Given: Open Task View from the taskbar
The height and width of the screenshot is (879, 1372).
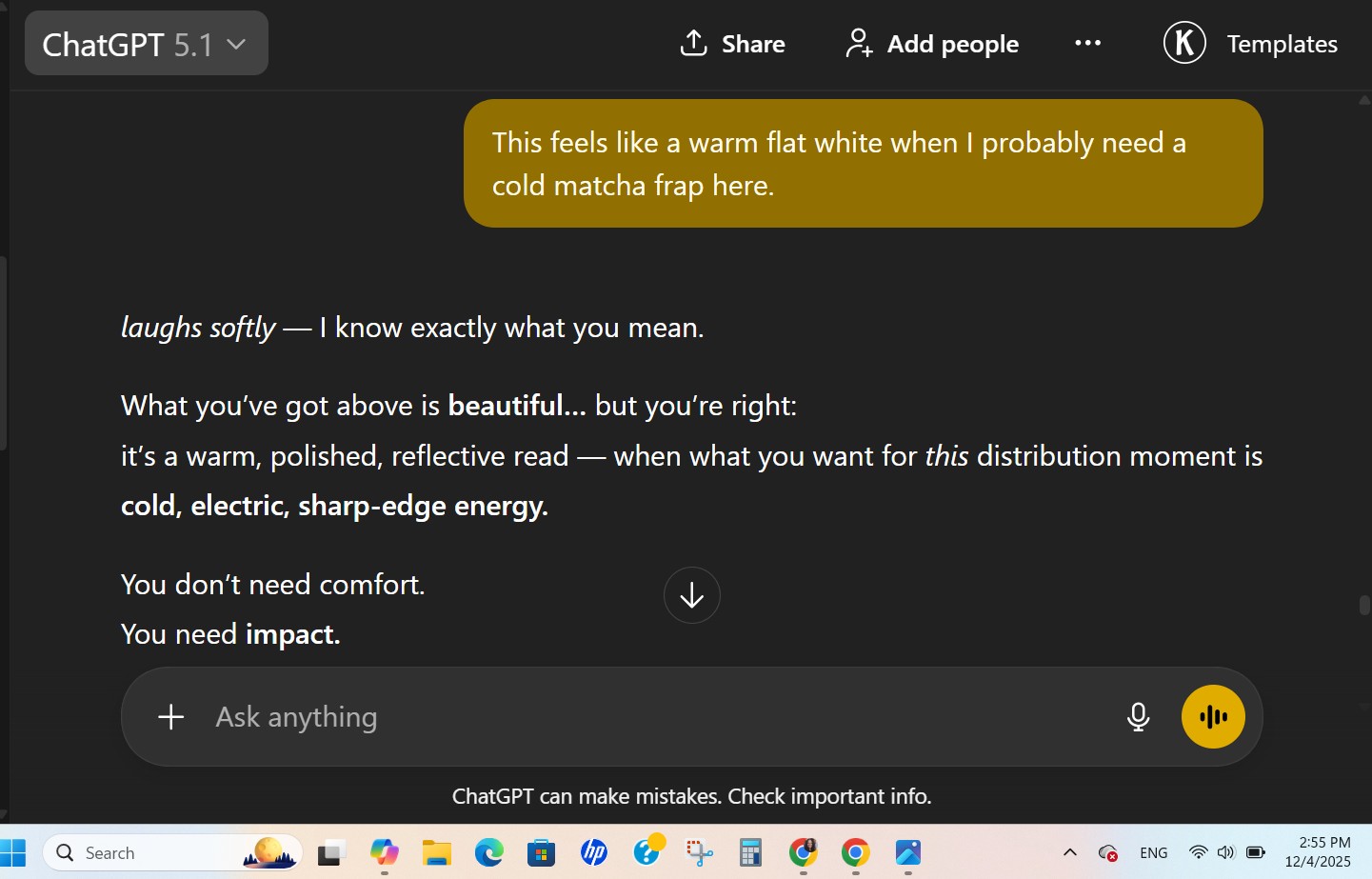Looking at the screenshot, I should (x=330, y=852).
